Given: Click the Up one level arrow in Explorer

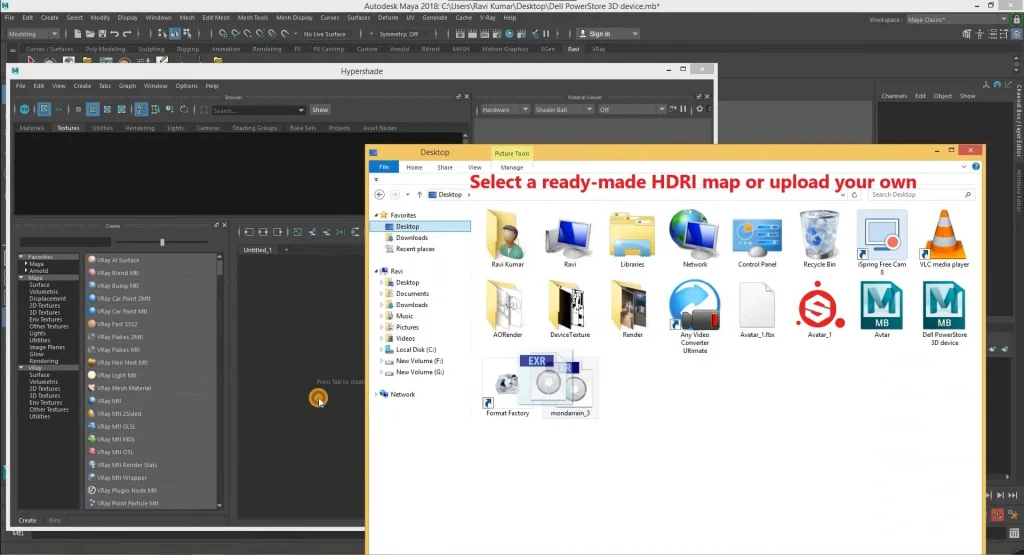Looking at the screenshot, I should coord(419,195).
